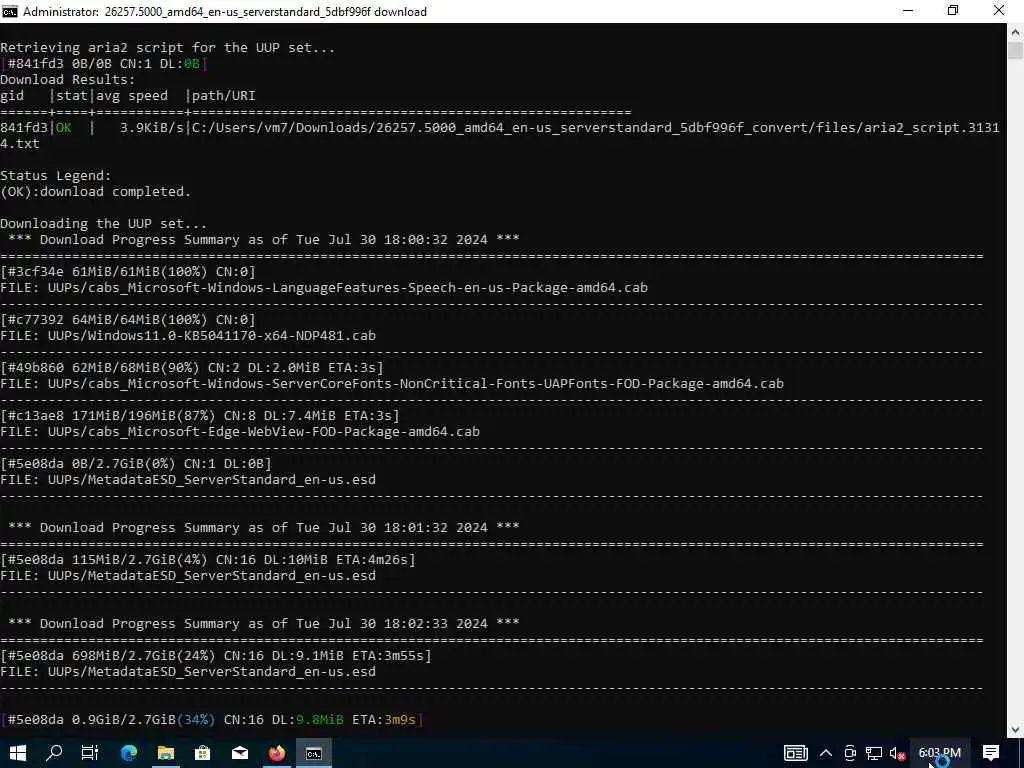Launch Firefox from the taskbar
This screenshot has width=1024, height=768.
coord(277,753)
